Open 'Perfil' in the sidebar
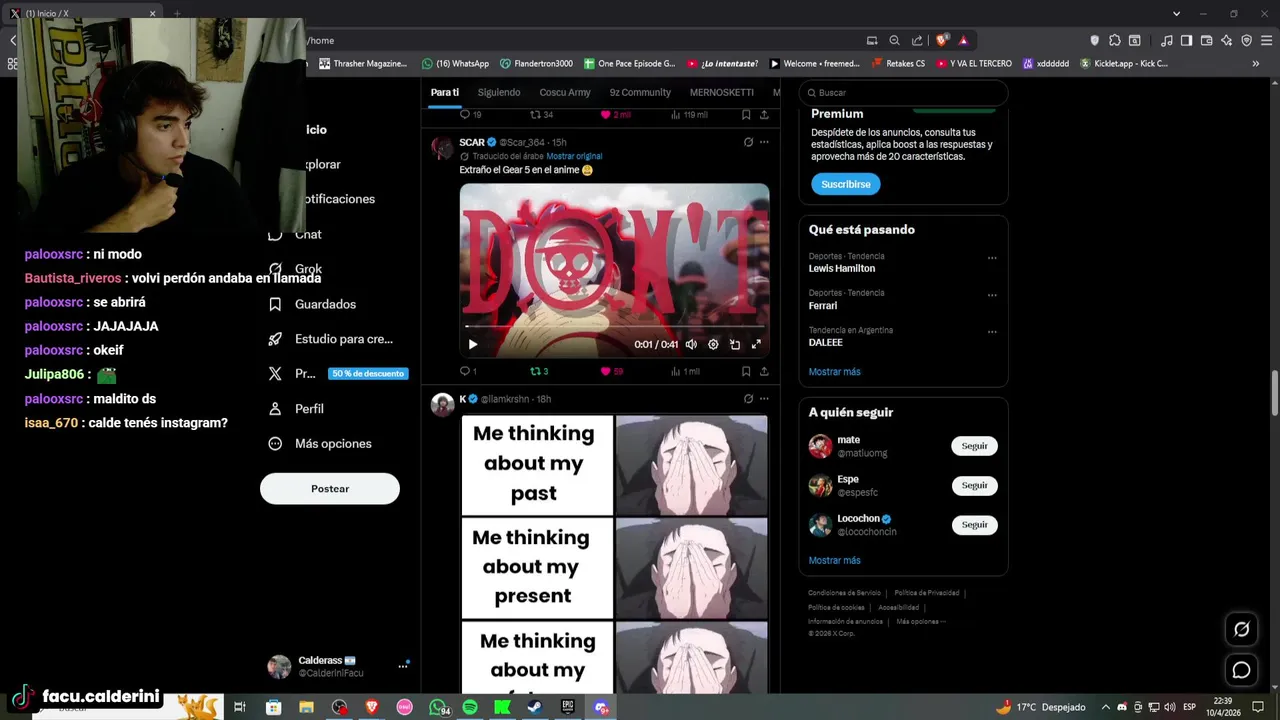This screenshot has width=1280, height=720. click(296, 408)
